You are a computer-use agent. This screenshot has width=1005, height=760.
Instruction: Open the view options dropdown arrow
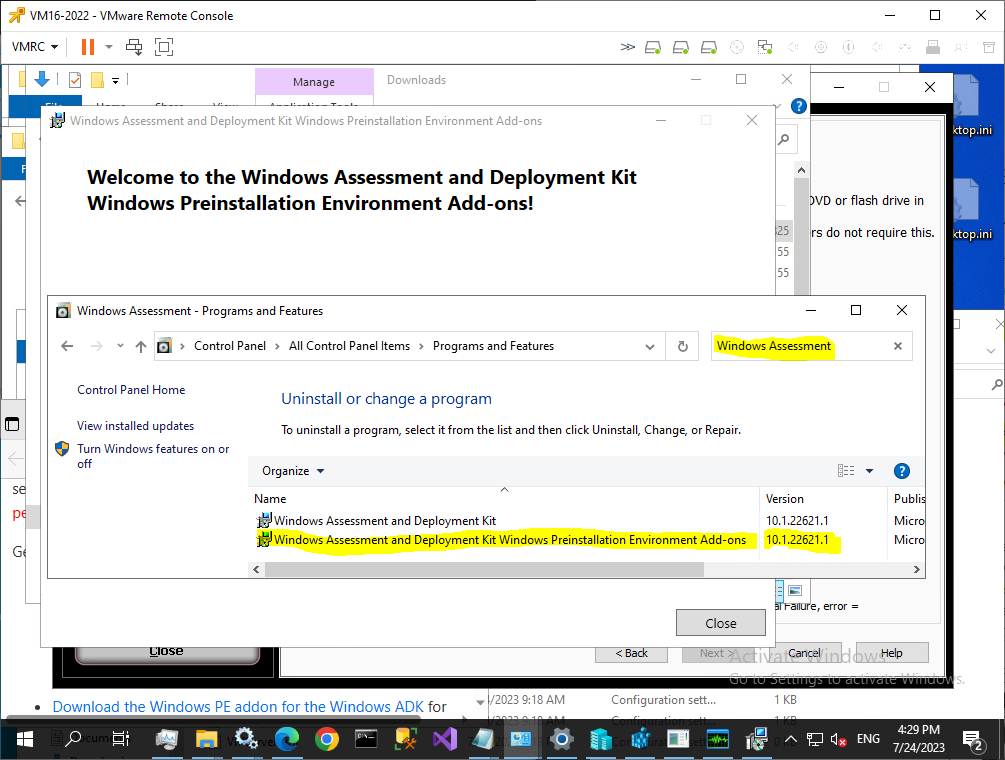point(869,471)
